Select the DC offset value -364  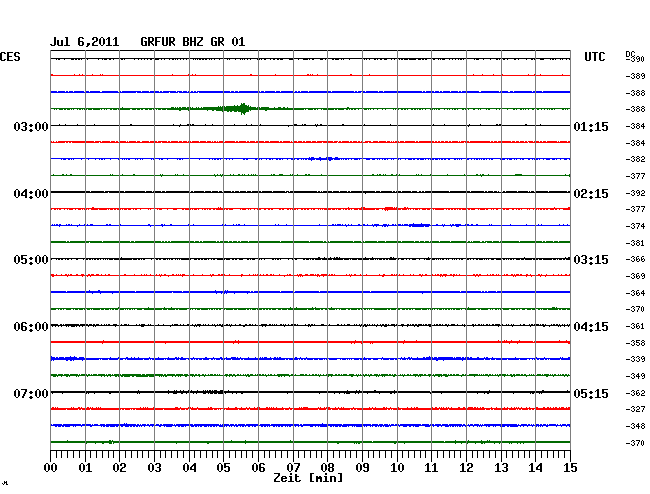(x=635, y=293)
